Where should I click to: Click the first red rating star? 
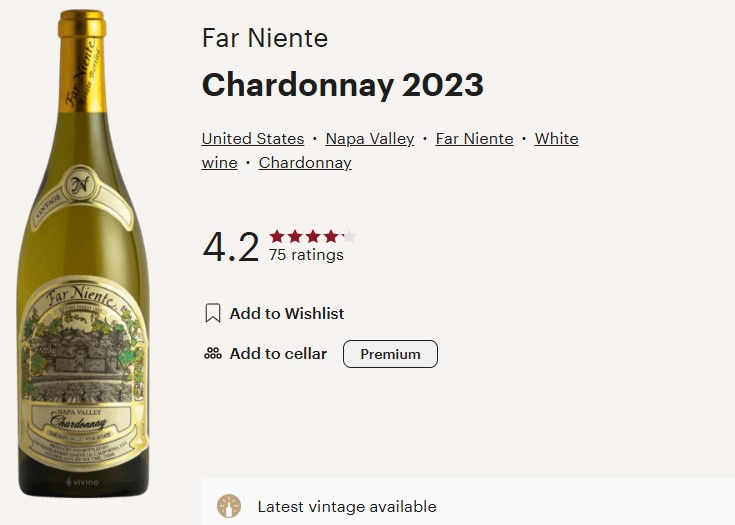pyautogui.click(x=277, y=237)
